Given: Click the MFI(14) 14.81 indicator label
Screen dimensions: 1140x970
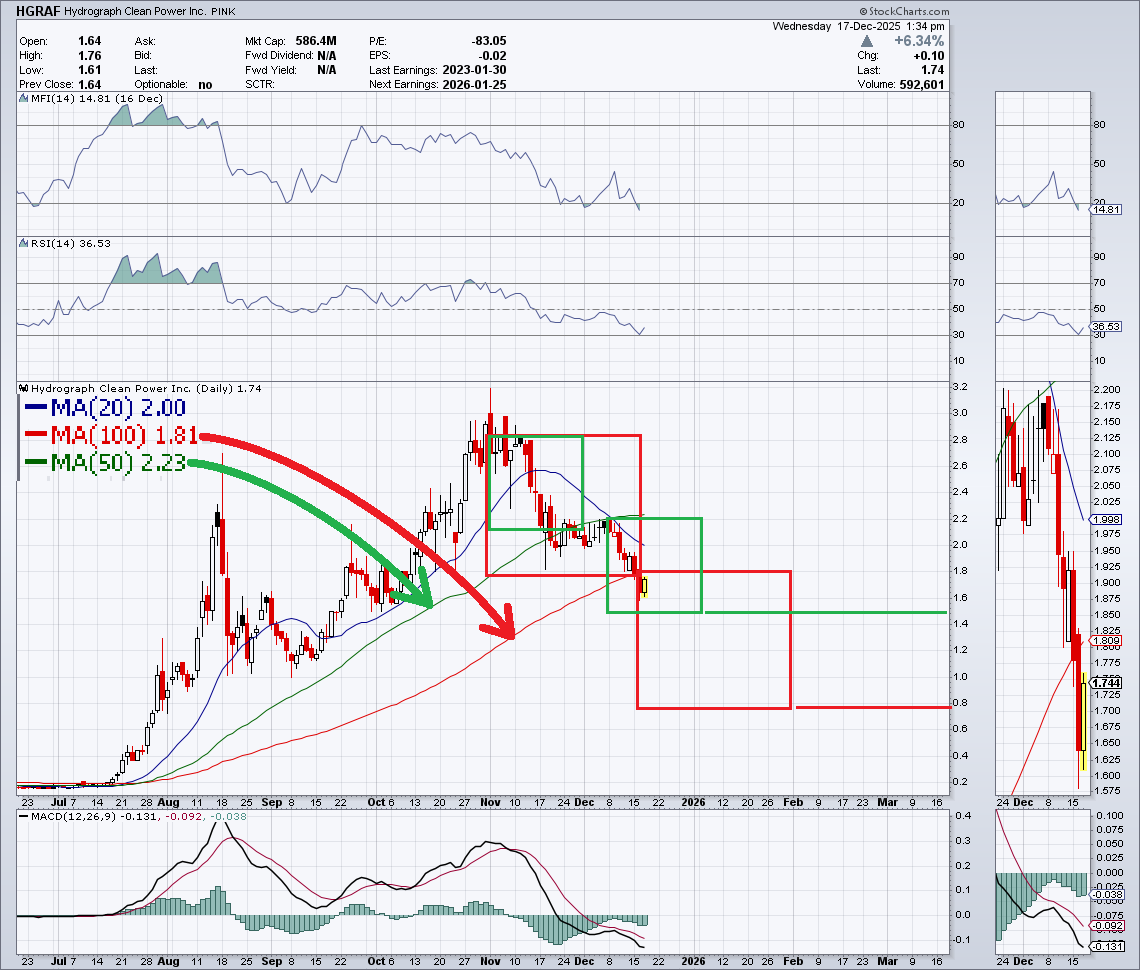Looking at the screenshot, I should [x=97, y=99].
